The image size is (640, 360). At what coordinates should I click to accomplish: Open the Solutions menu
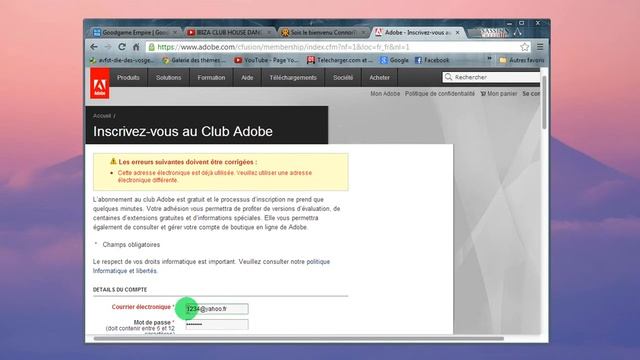[x=169, y=78]
